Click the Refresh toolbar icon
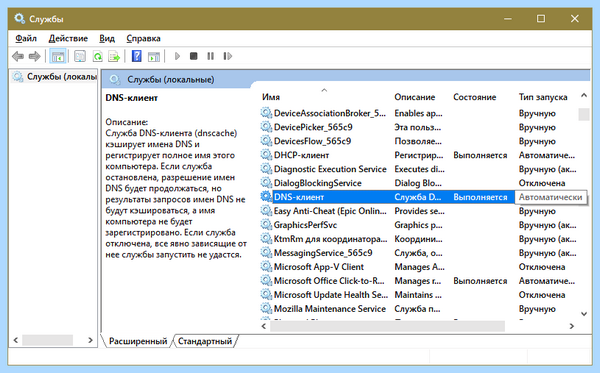Screen dimensions: 600x373 click(x=98, y=57)
